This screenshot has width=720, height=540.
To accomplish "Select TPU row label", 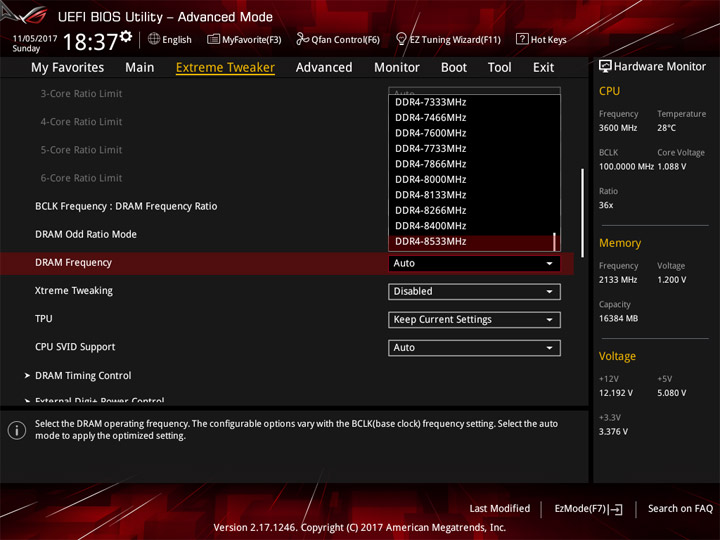I will coord(44,319).
